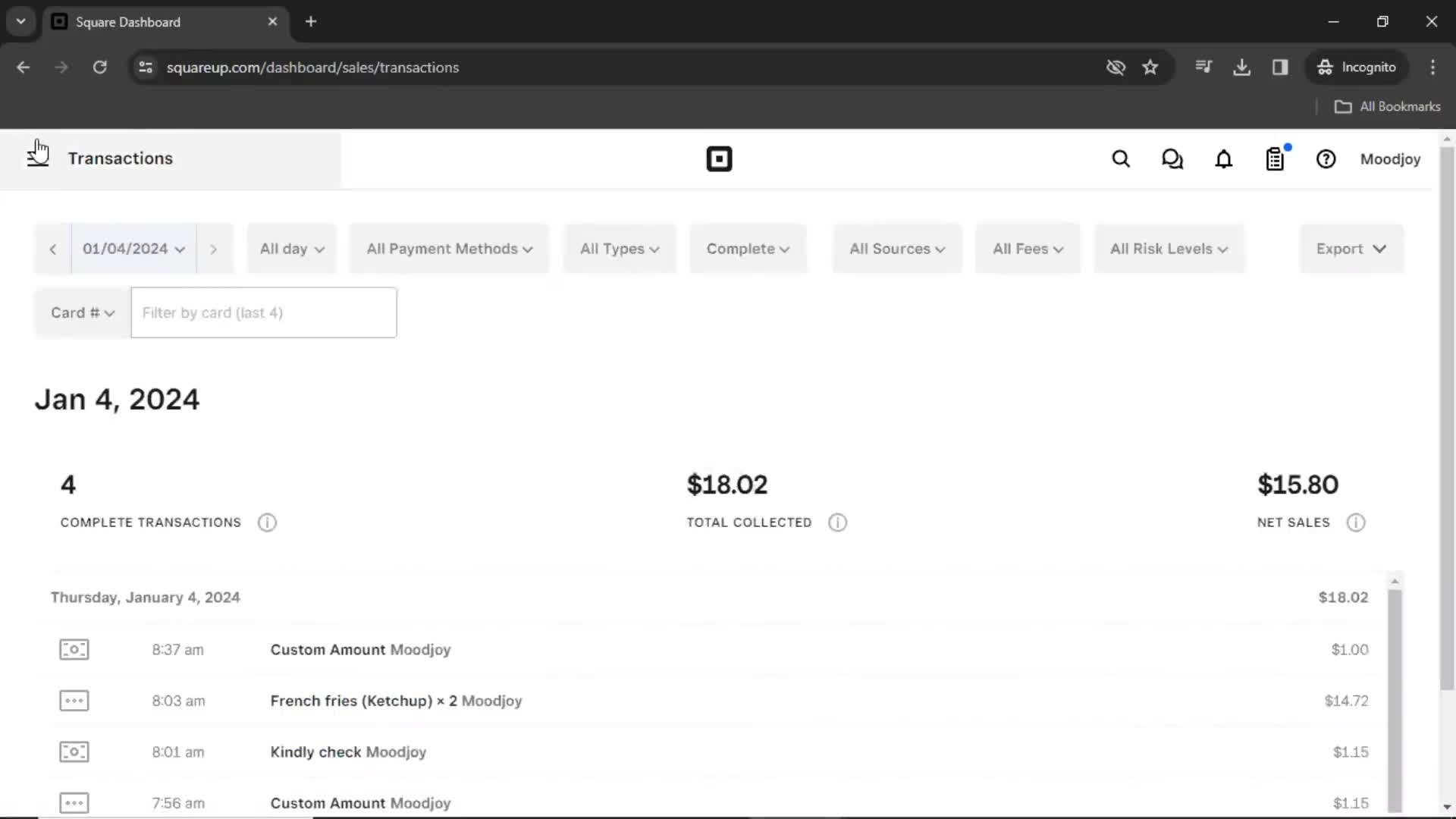Expand the All day time filter
Screen dimensions: 1456x819
(292, 249)
